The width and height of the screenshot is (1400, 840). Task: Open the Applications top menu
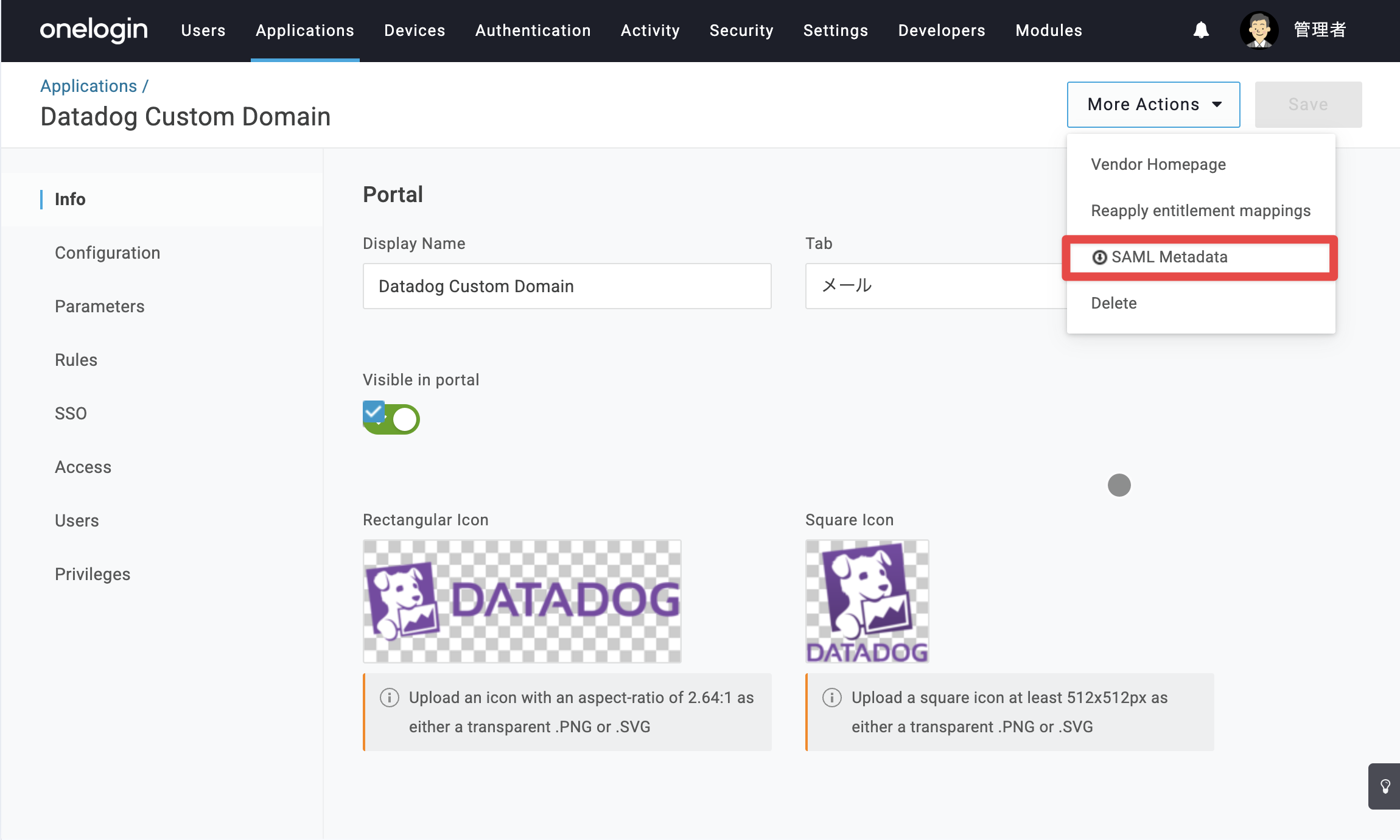[305, 30]
